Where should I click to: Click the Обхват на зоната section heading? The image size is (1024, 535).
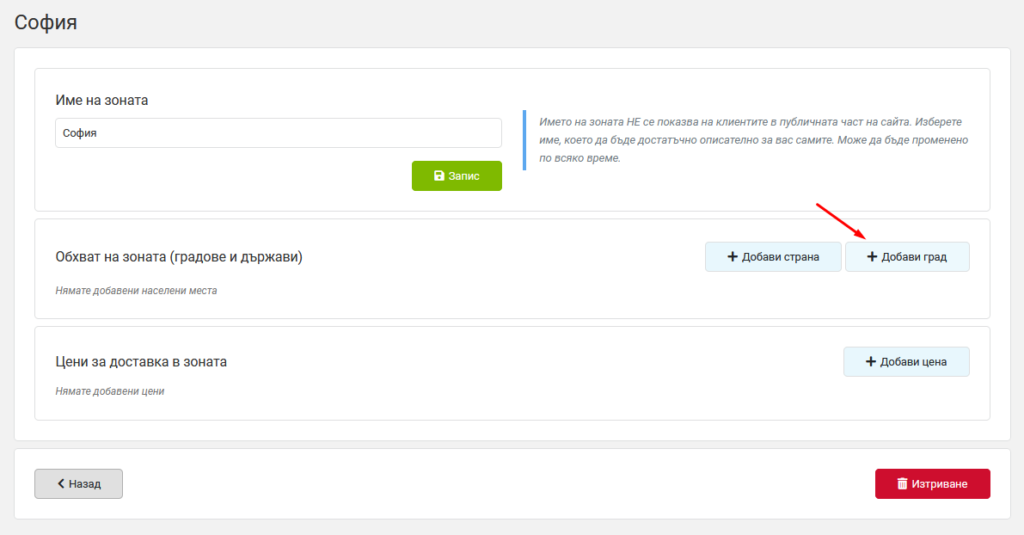tap(179, 257)
